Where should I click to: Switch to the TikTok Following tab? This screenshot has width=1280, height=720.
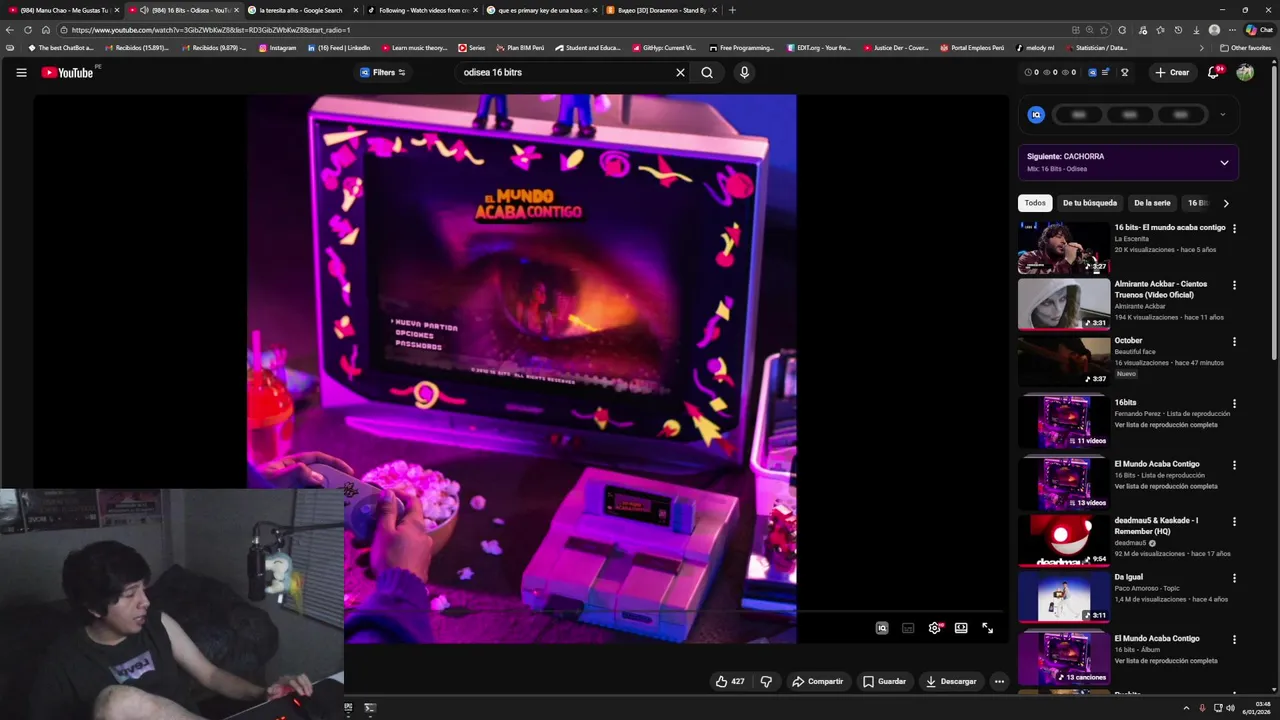click(420, 10)
